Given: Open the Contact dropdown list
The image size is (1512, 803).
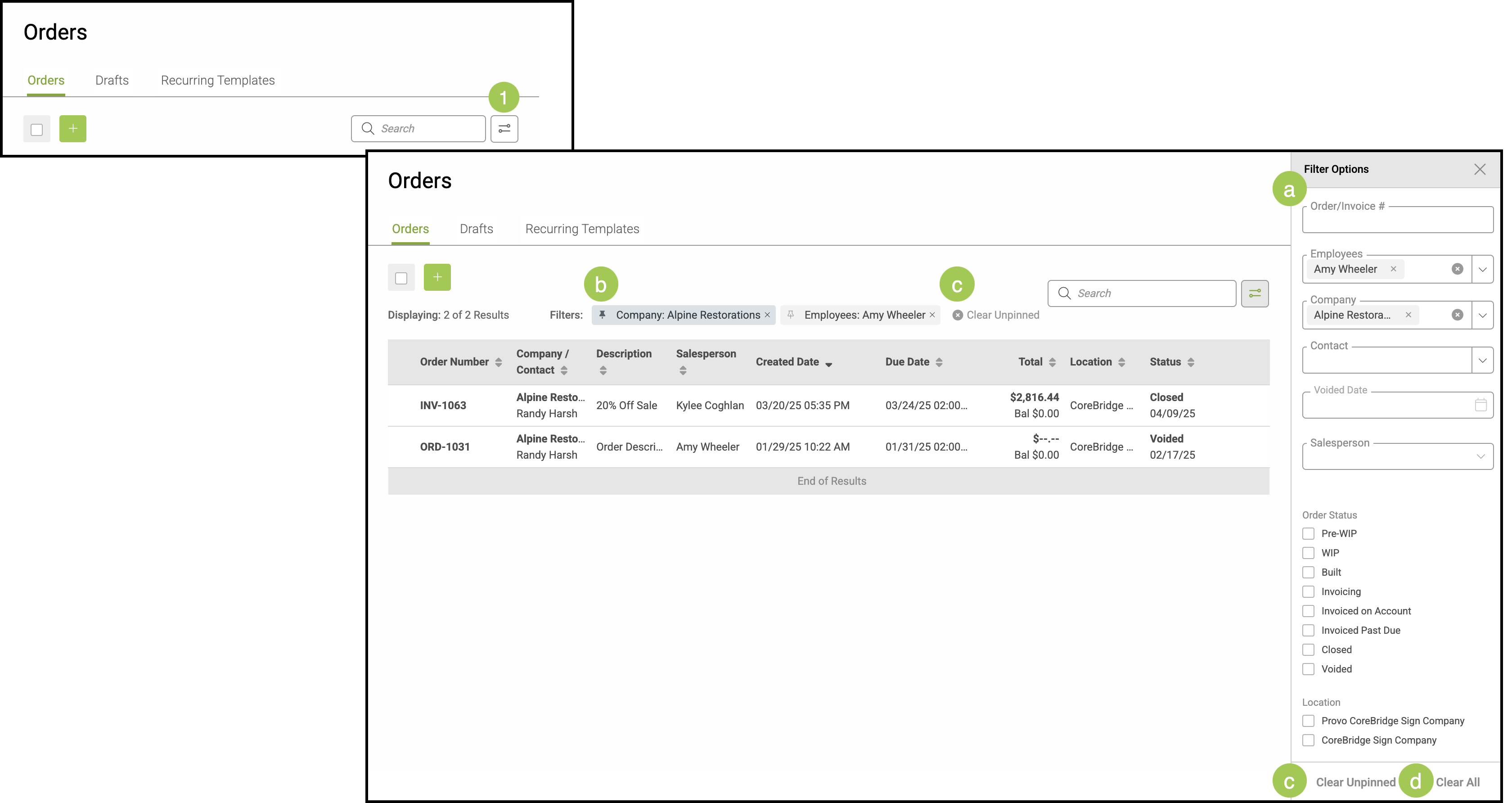Looking at the screenshot, I should [x=1482, y=361].
